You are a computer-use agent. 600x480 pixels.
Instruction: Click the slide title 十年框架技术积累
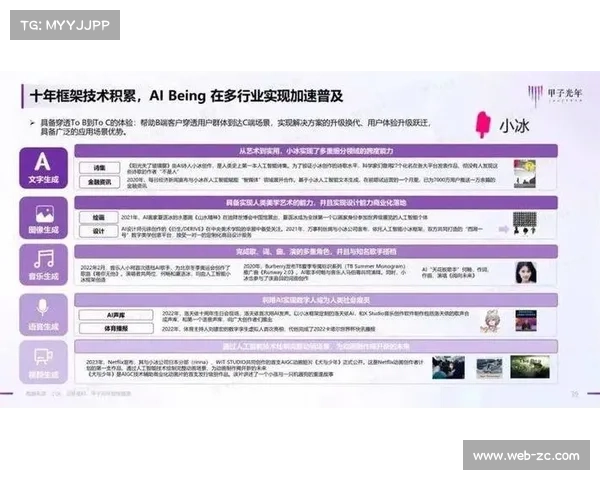pos(186,96)
